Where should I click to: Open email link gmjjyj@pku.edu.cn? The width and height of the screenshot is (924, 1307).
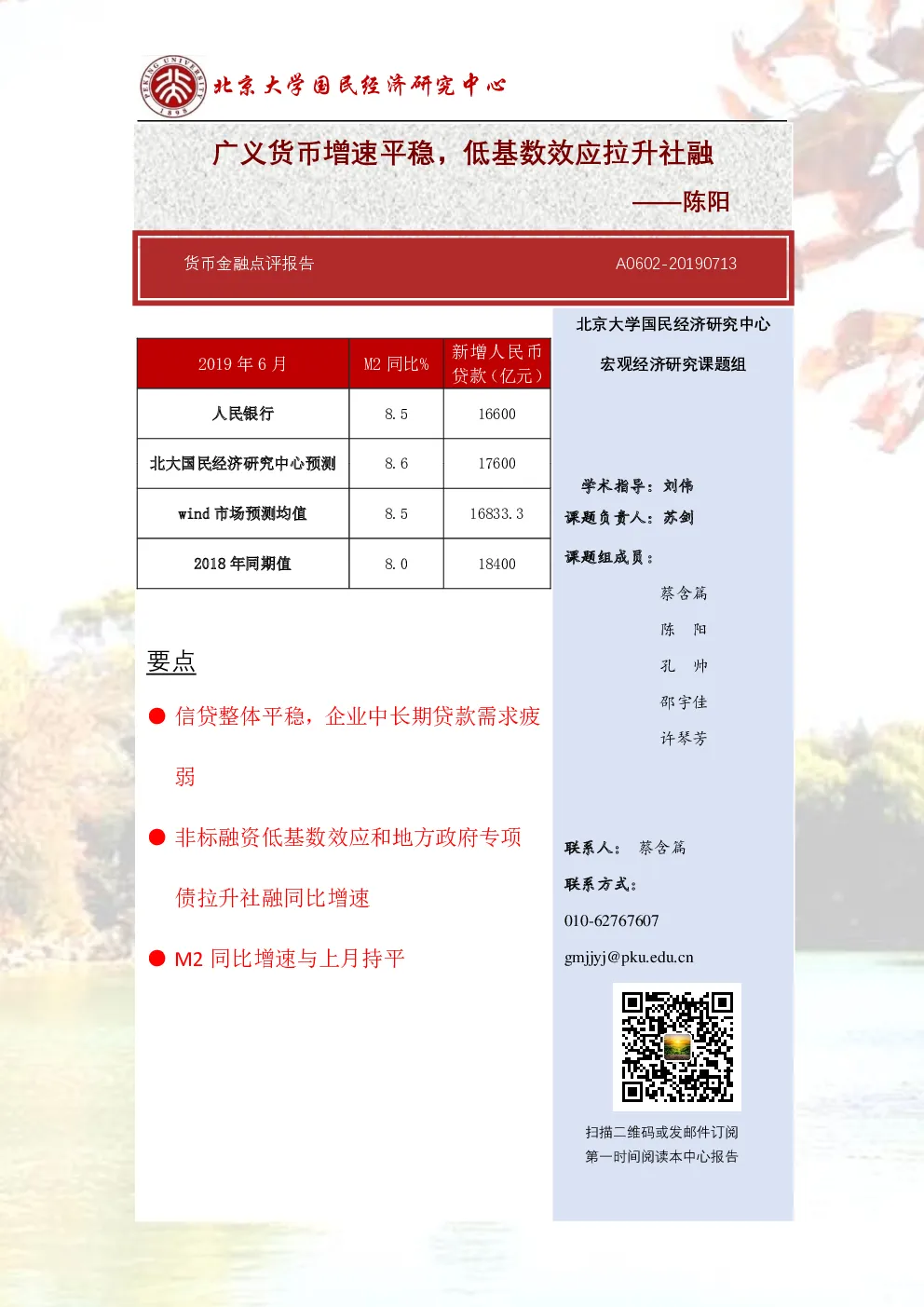(629, 958)
